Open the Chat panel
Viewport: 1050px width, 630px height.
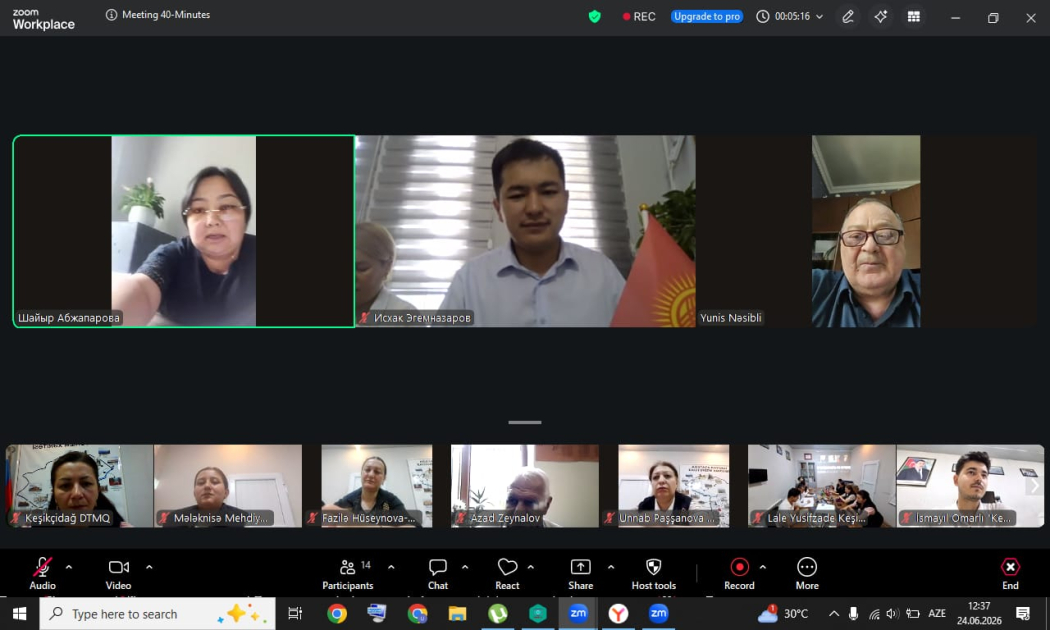[438, 574]
